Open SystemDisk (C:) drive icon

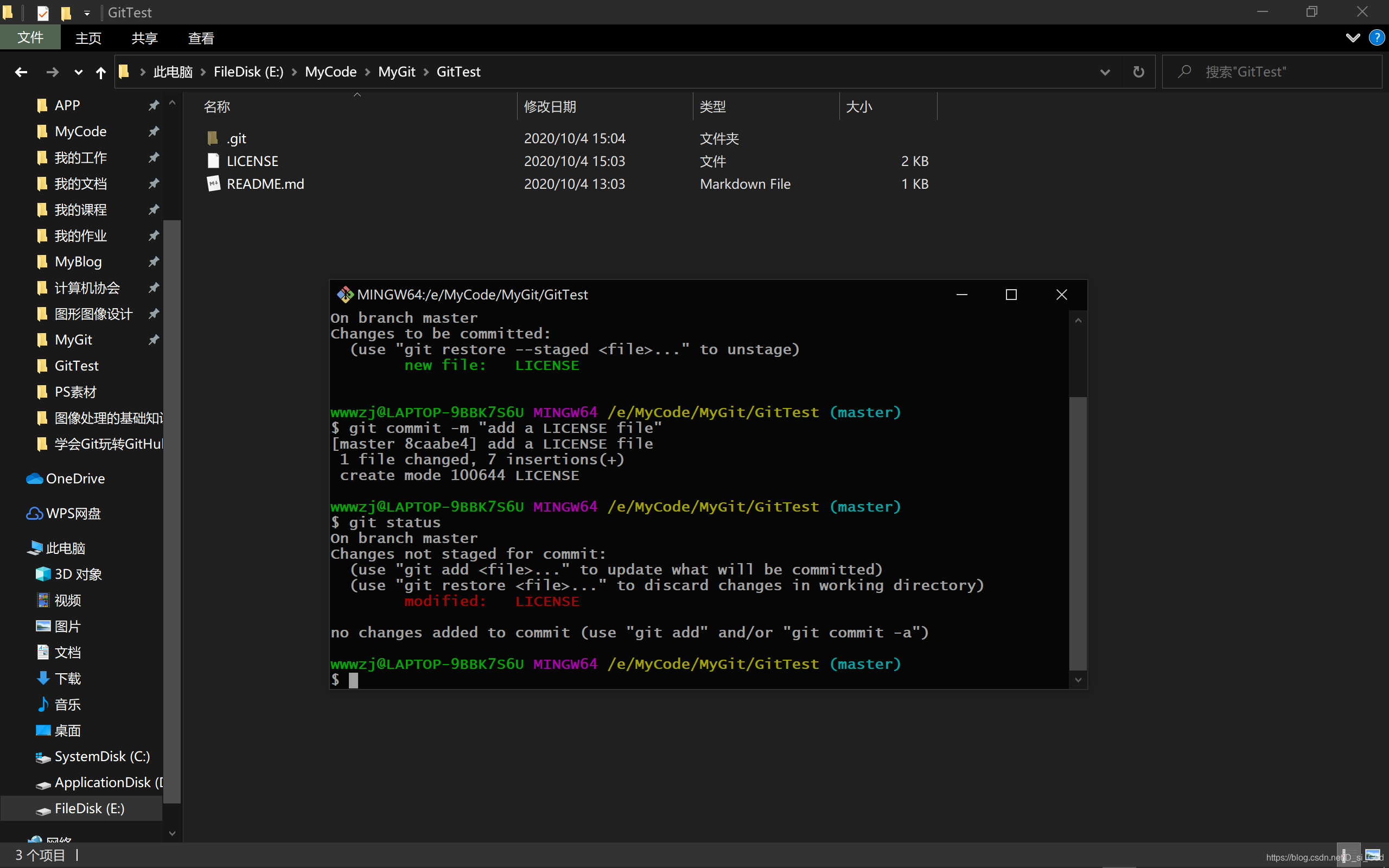pyautogui.click(x=43, y=758)
